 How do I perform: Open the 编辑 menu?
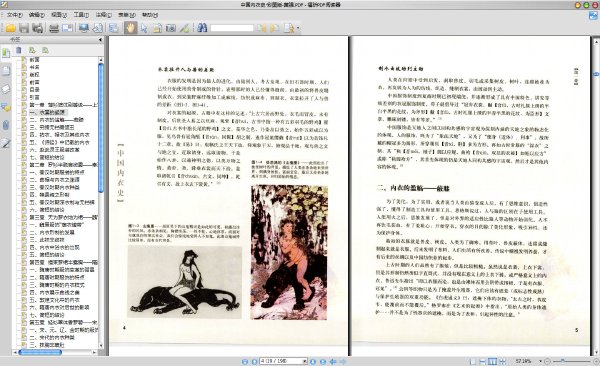click(x=37, y=15)
